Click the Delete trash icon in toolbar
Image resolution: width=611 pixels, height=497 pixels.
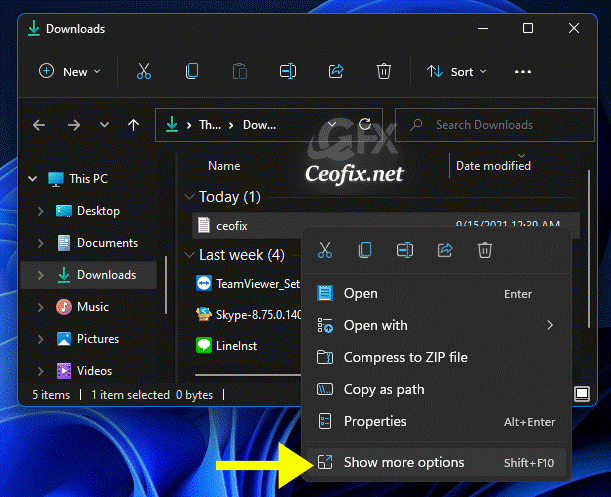click(x=384, y=72)
